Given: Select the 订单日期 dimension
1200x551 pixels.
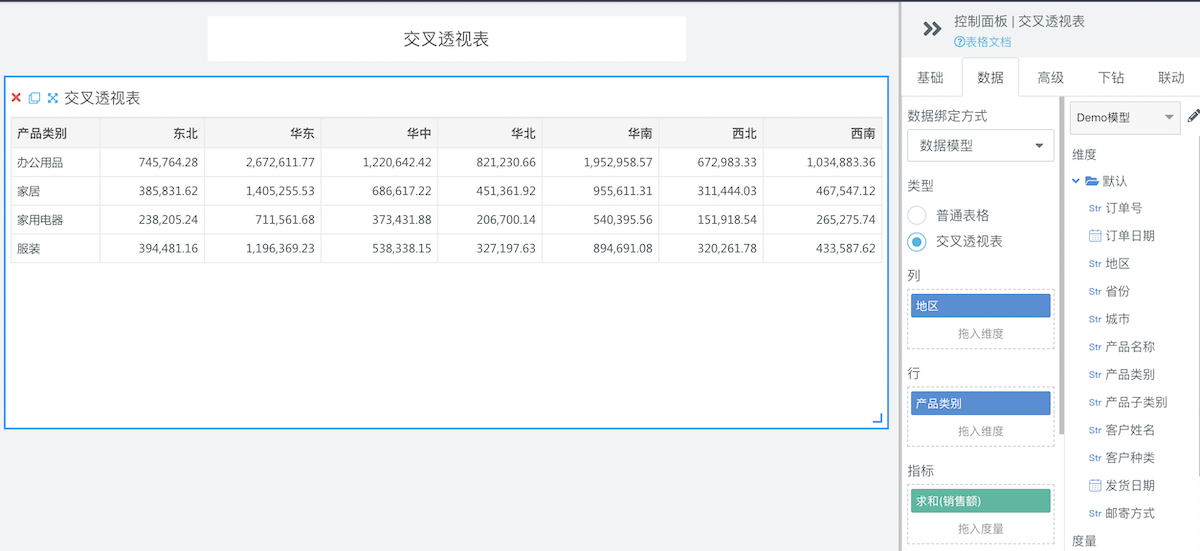Looking at the screenshot, I should tap(1130, 236).
